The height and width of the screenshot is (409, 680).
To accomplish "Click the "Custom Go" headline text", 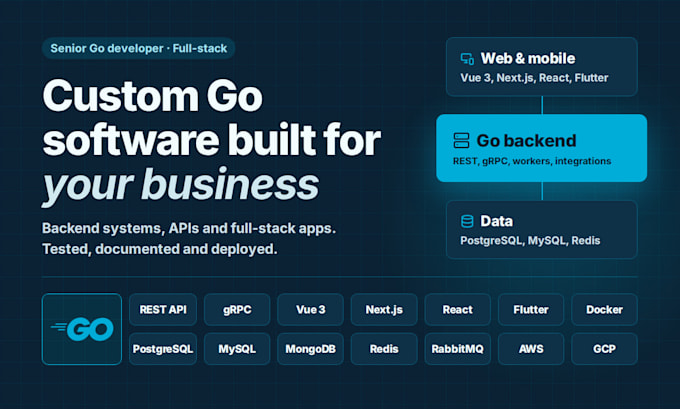I will pyautogui.click(x=153, y=96).
